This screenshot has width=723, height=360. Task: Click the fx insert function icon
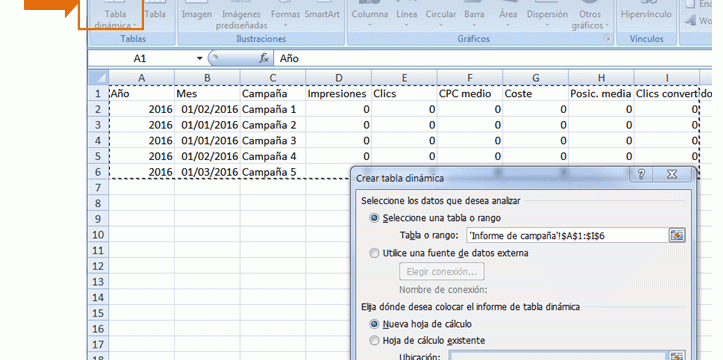coord(264,58)
